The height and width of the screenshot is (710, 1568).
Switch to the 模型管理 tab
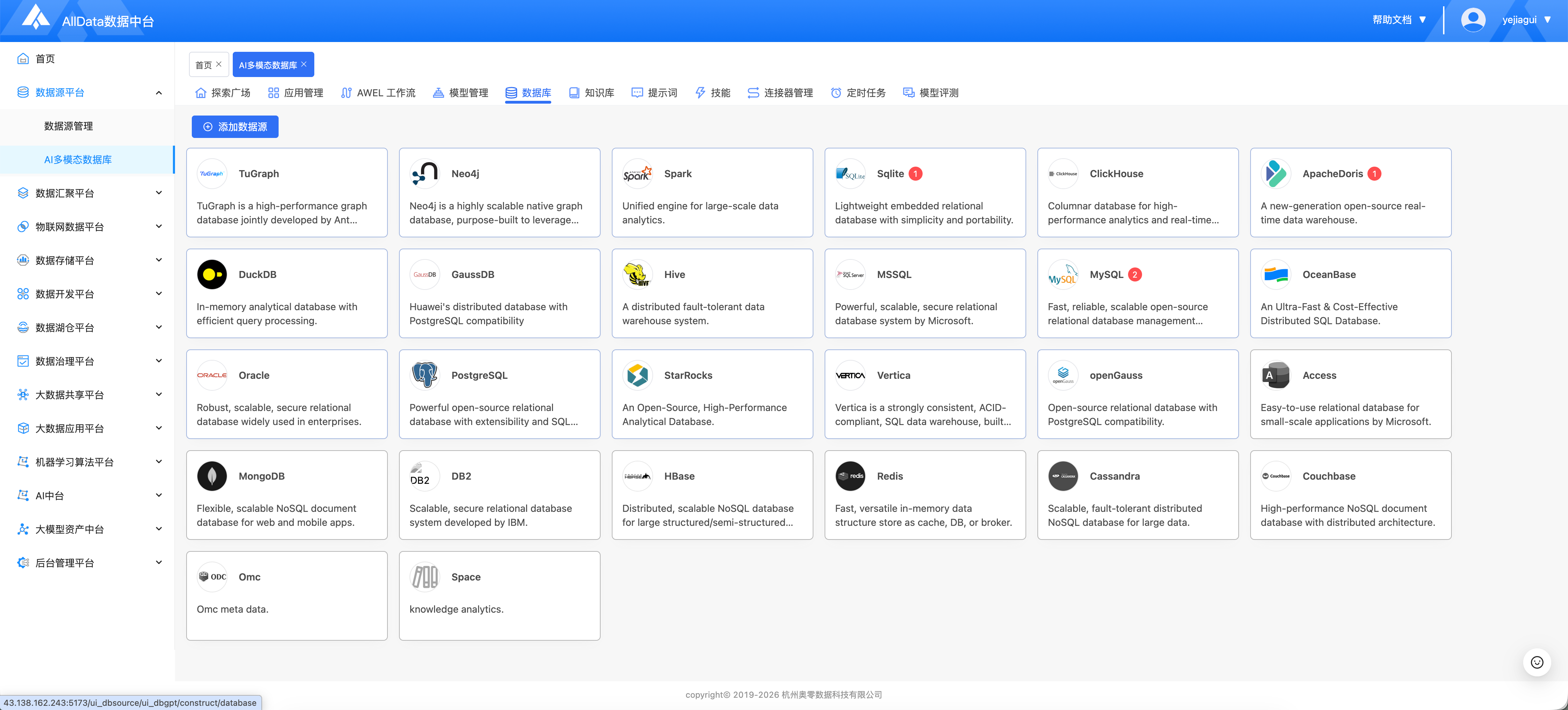[x=460, y=92]
